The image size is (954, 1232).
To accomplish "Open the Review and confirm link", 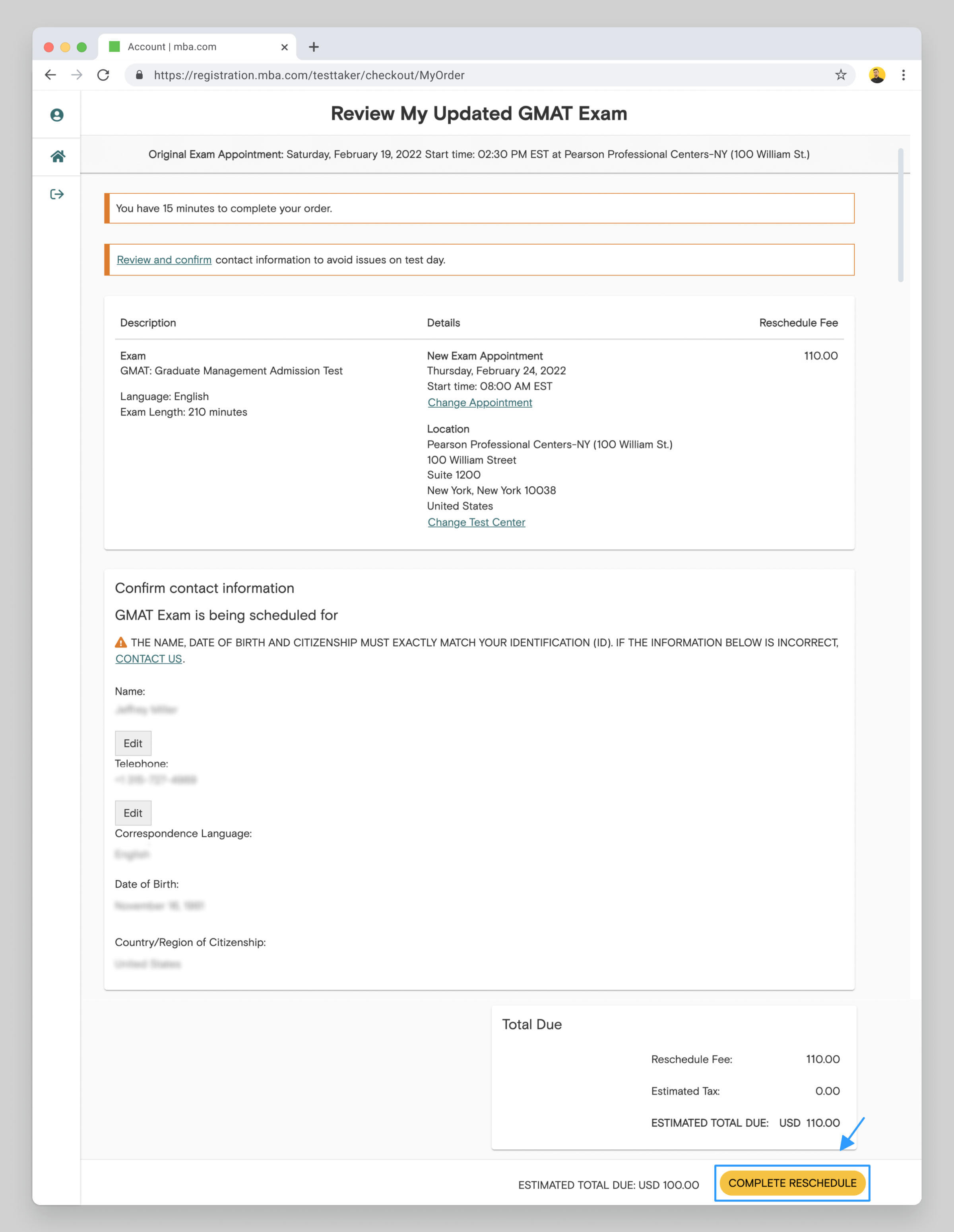I will [x=164, y=260].
